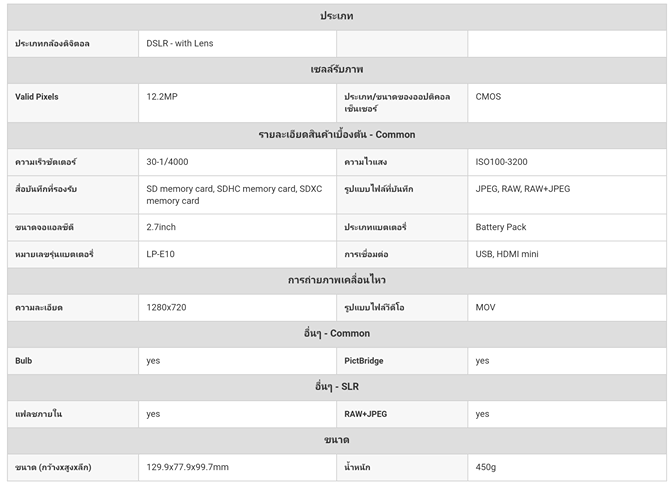Image resolution: width=672 pixels, height=492 pixels.
Task: Select the 2.7inch LCD size value
Action: coord(163,227)
